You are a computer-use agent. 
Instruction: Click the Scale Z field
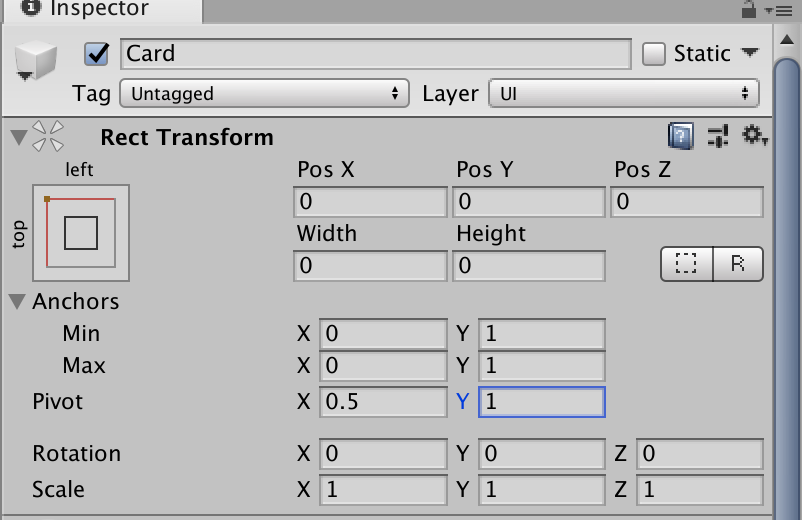pyautogui.click(x=700, y=490)
